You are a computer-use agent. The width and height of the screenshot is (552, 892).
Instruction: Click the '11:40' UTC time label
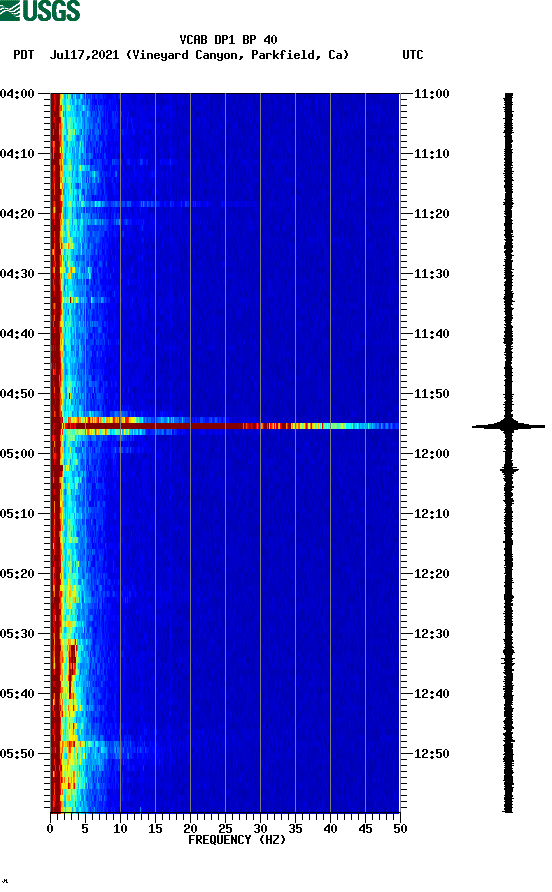tap(432, 333)
